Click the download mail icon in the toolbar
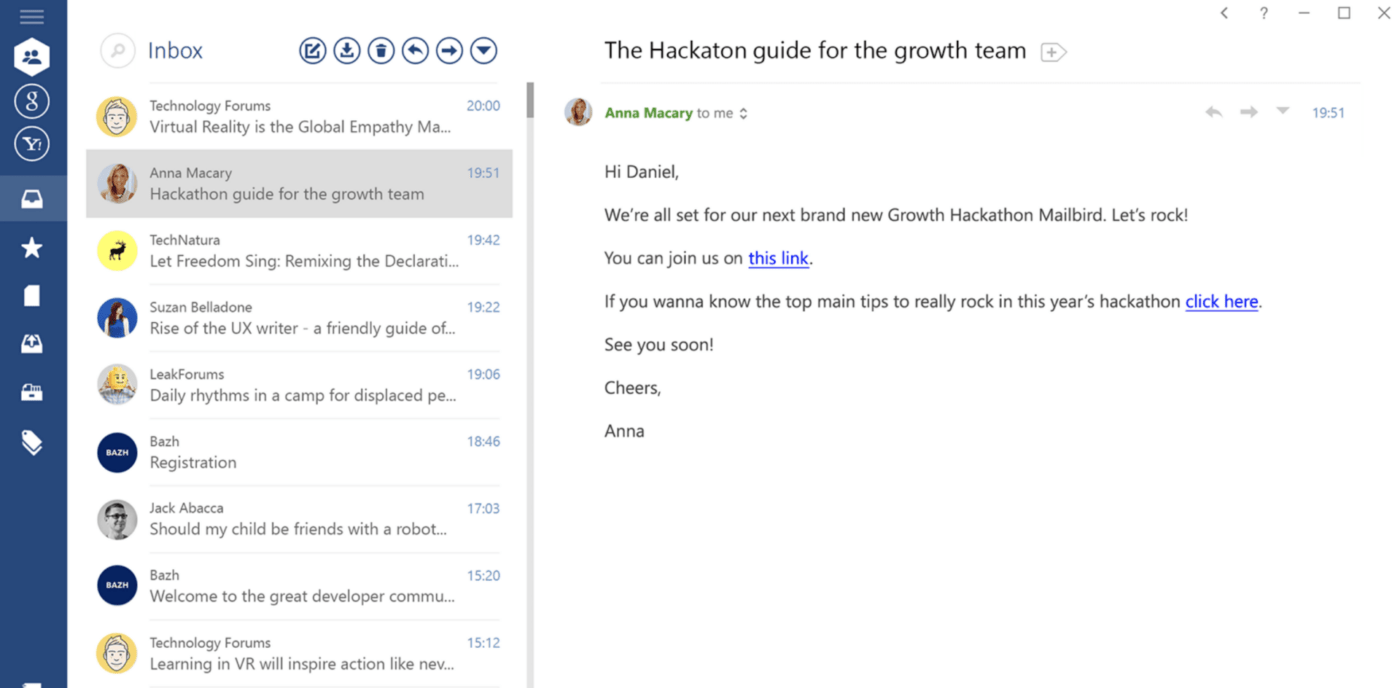The height and width of the screenshot is (688, 1400). [x=347, y=50]
